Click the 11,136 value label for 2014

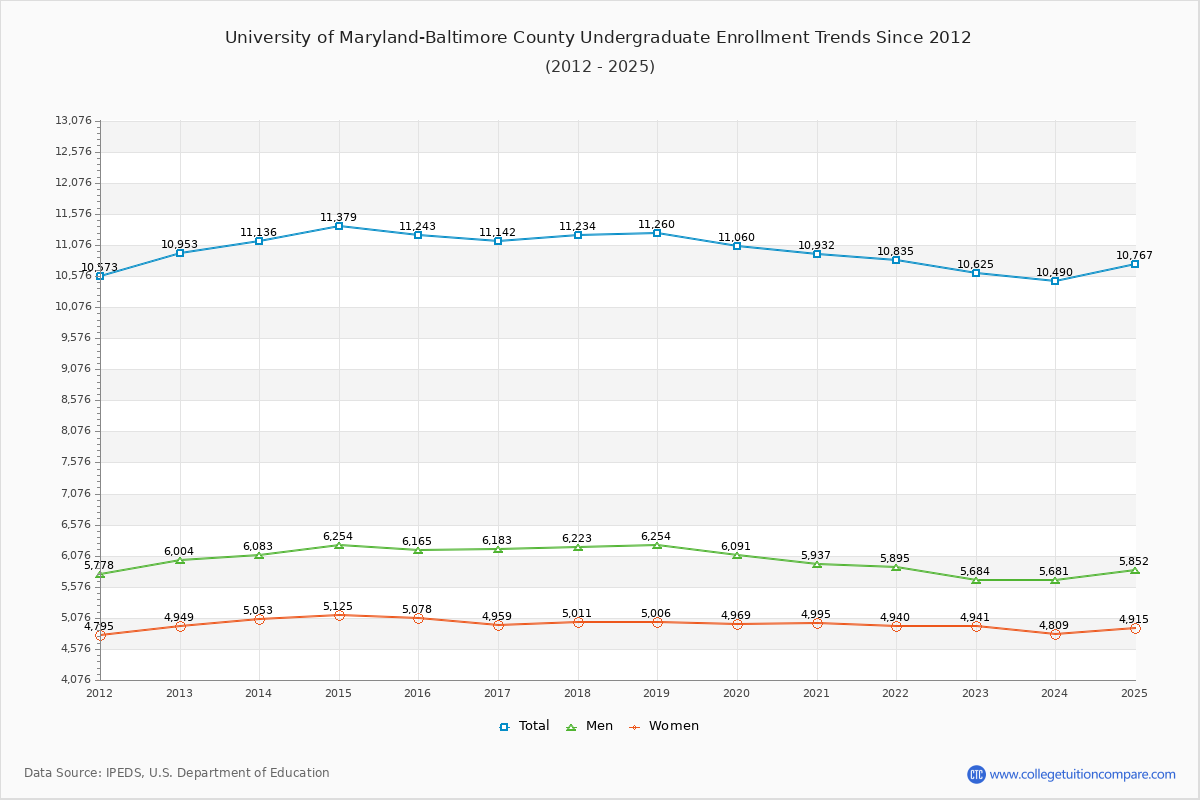tap(259, 232)
